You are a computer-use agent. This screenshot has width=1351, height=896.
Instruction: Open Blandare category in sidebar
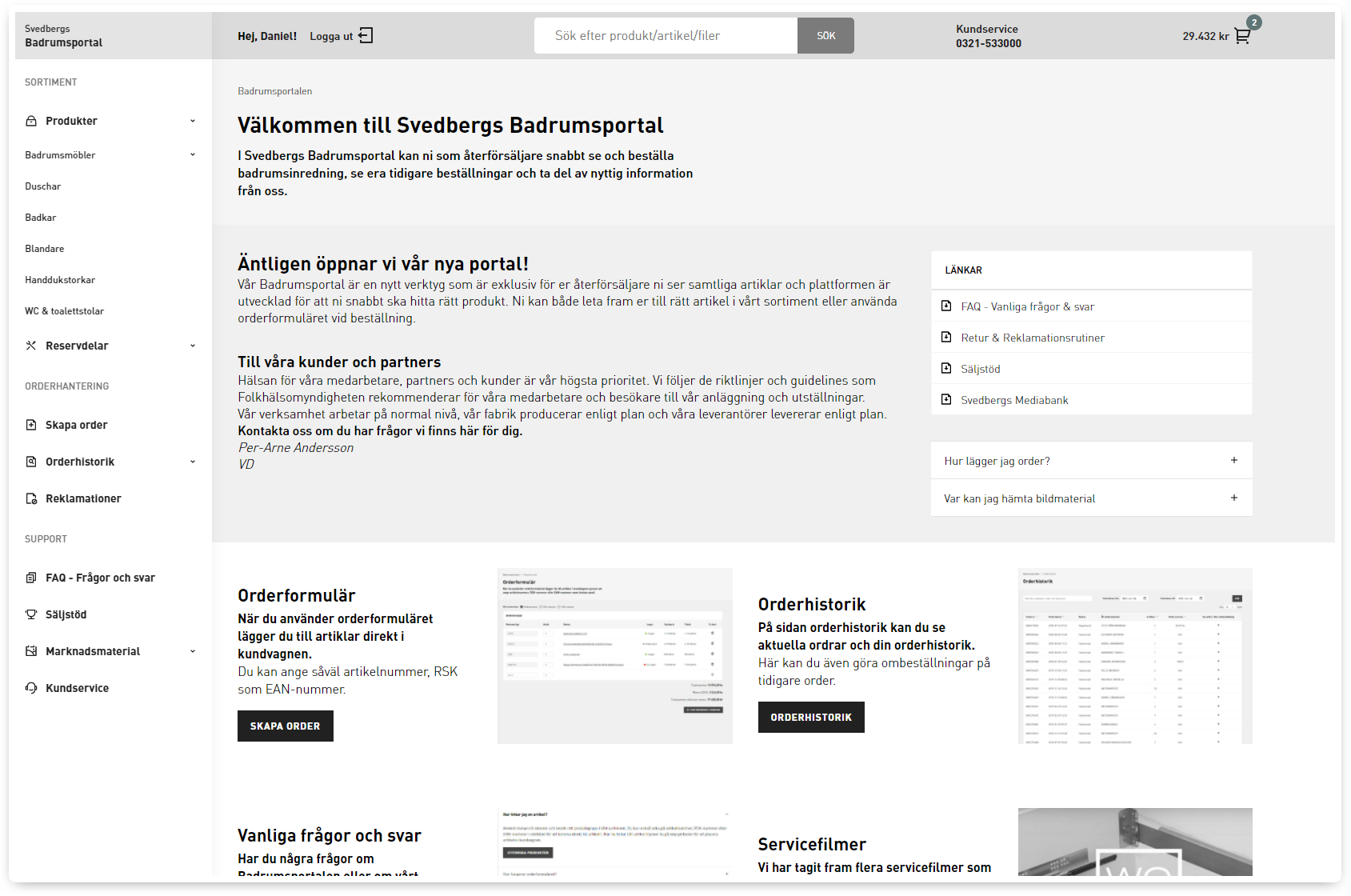pos(45,249)
